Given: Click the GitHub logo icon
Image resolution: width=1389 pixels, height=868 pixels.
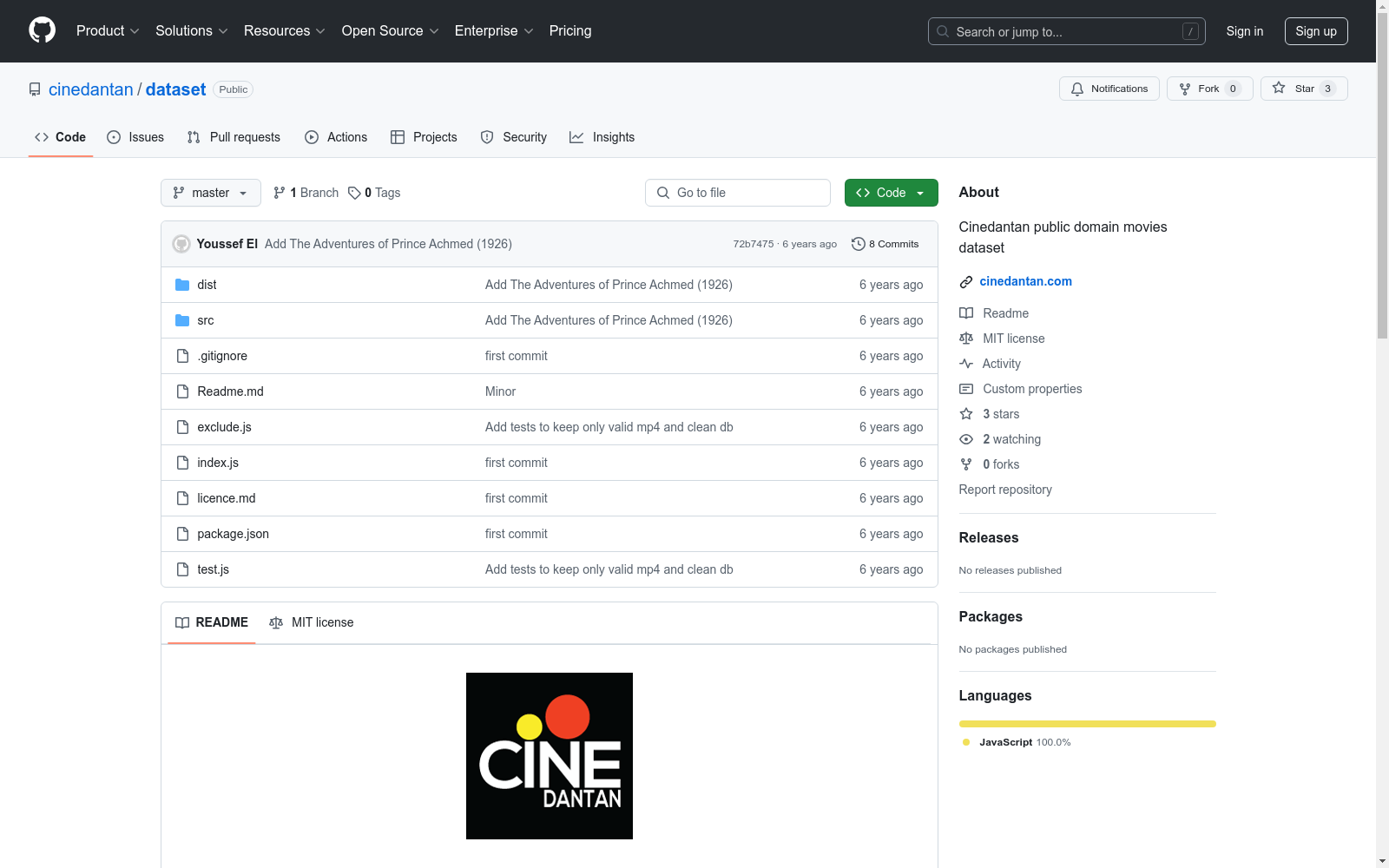Looking at the screenshot, I should click(42, 30).
